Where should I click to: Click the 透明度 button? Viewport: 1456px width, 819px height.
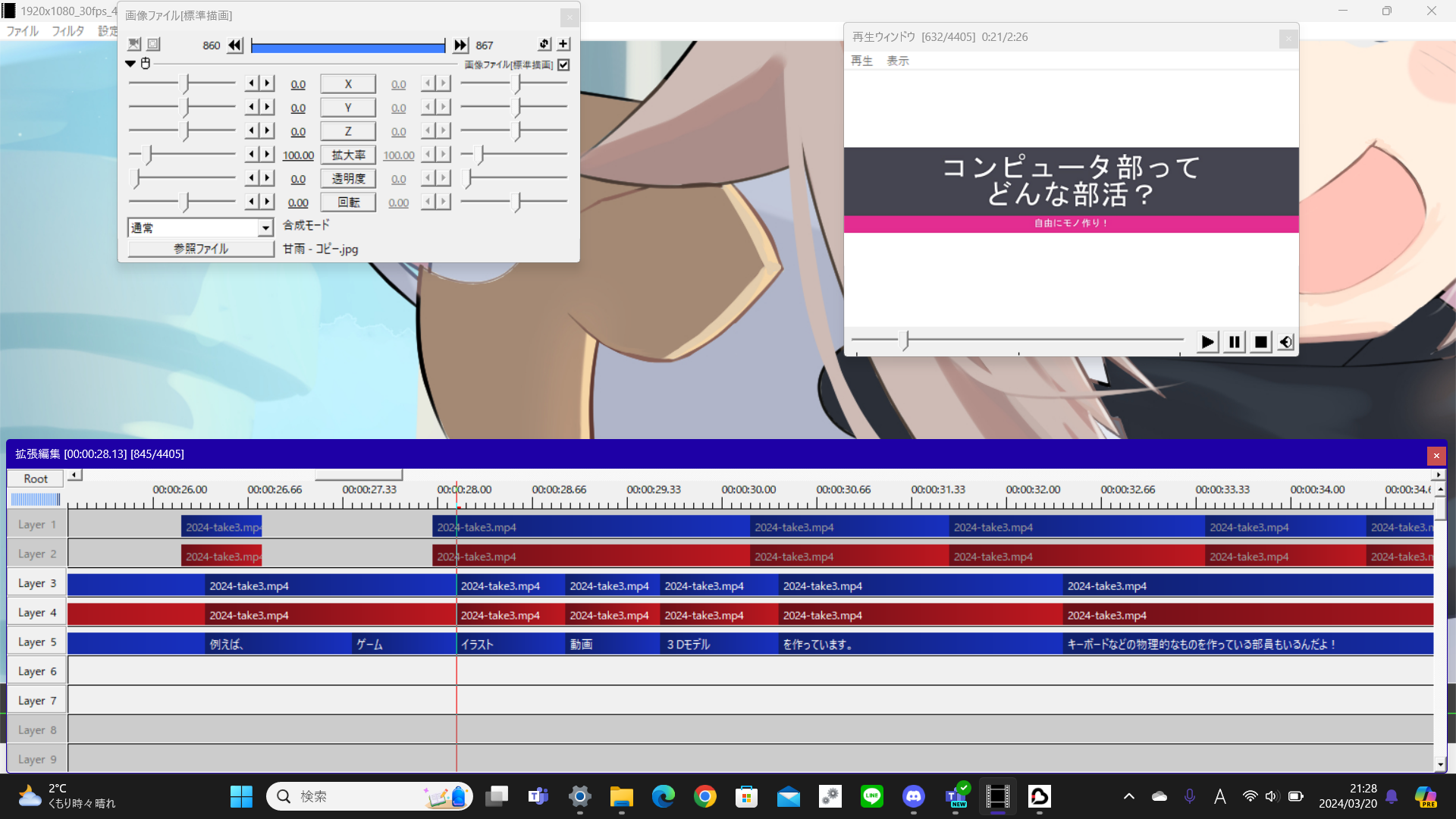[348, 178]
